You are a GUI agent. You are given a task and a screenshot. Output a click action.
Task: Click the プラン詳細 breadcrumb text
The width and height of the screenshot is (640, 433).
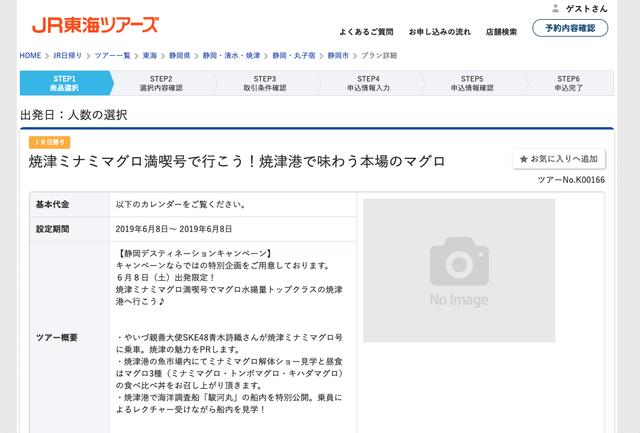coord(379,56)
